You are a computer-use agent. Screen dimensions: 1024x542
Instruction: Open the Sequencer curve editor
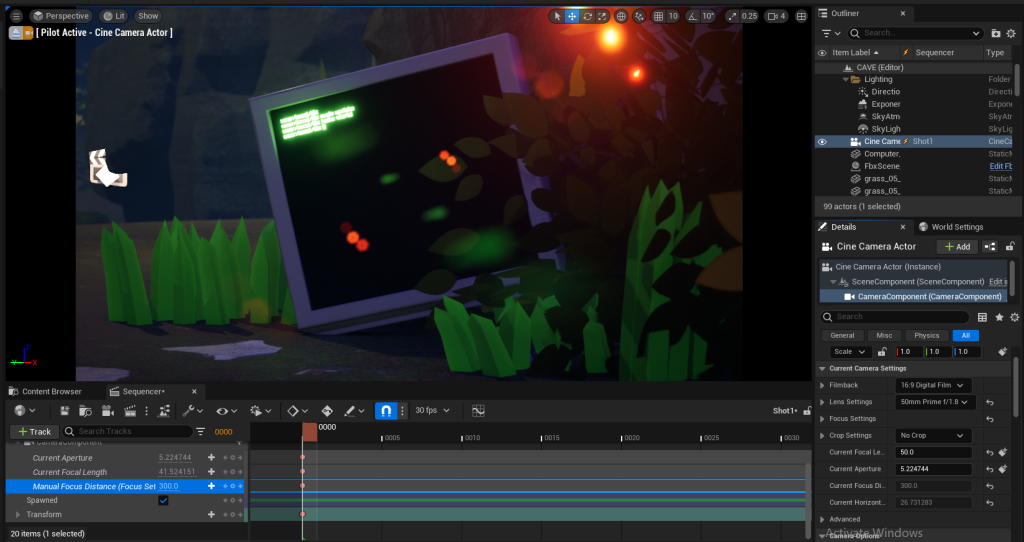[x=478, y=411]
